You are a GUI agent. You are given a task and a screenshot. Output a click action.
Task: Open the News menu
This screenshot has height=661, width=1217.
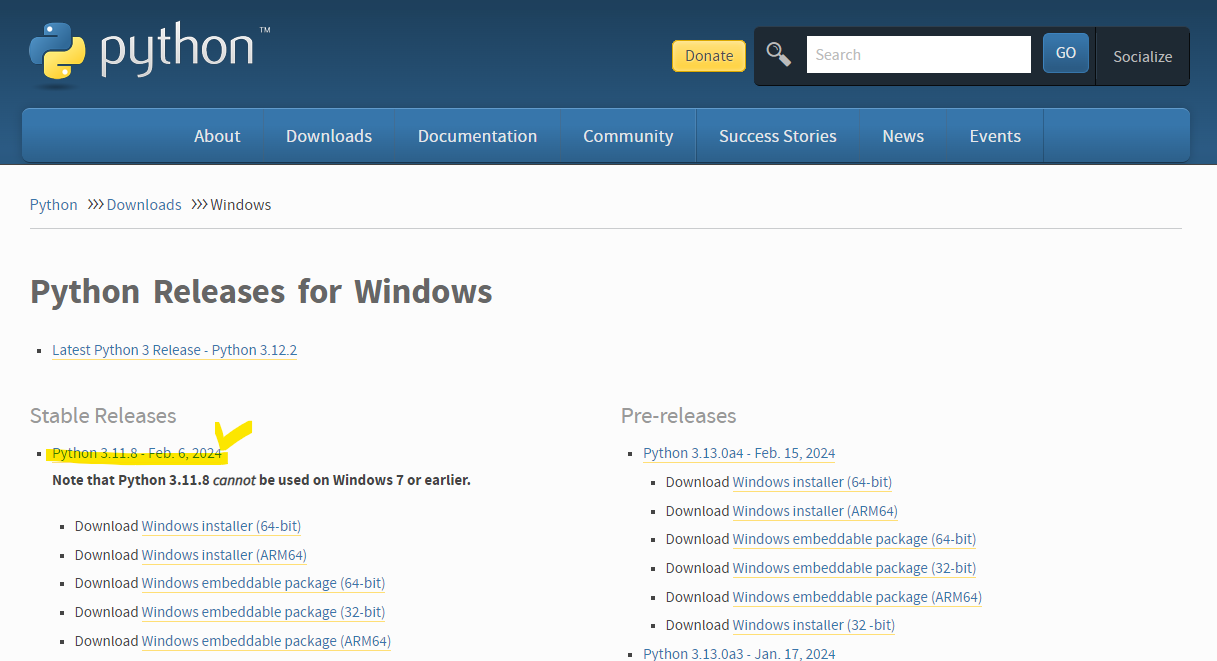click(x=903, y=136)
